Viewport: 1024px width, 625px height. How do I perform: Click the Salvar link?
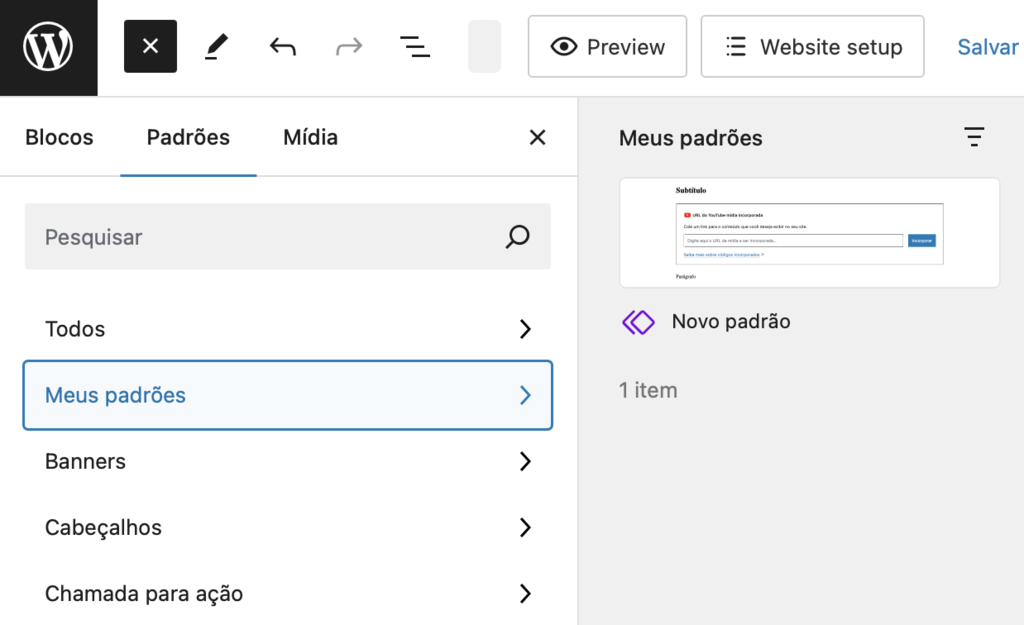pyautogui.click(x=987, y=46)
